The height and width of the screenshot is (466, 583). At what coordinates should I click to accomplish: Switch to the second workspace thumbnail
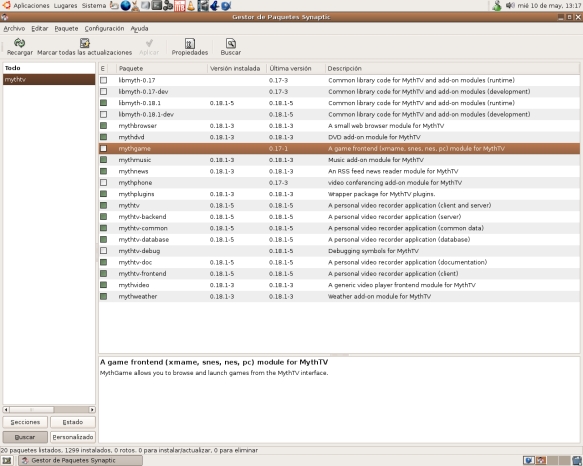(x=541, y=460)
